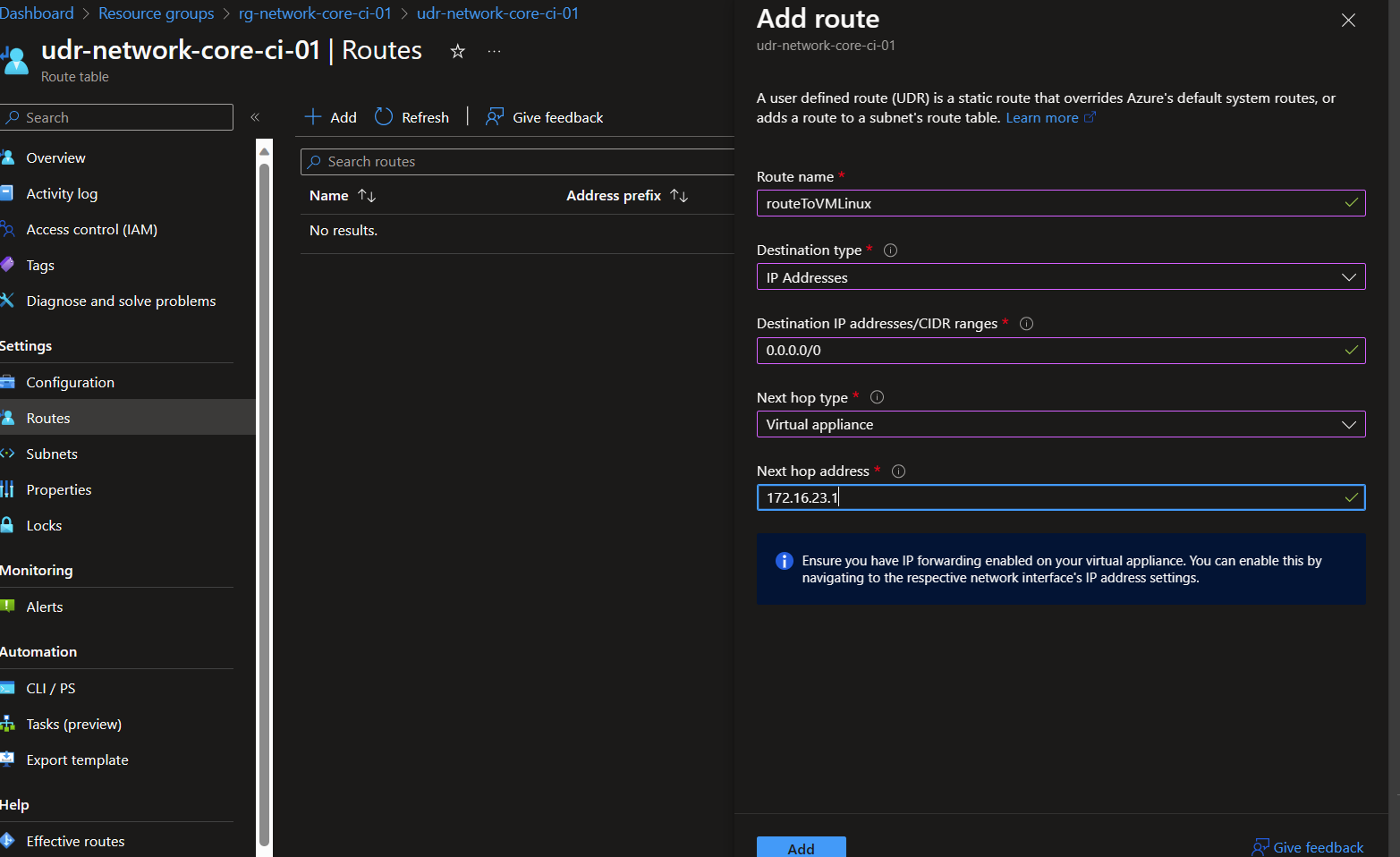
Task: Edit the Route name field
Action: point(1061,203)
